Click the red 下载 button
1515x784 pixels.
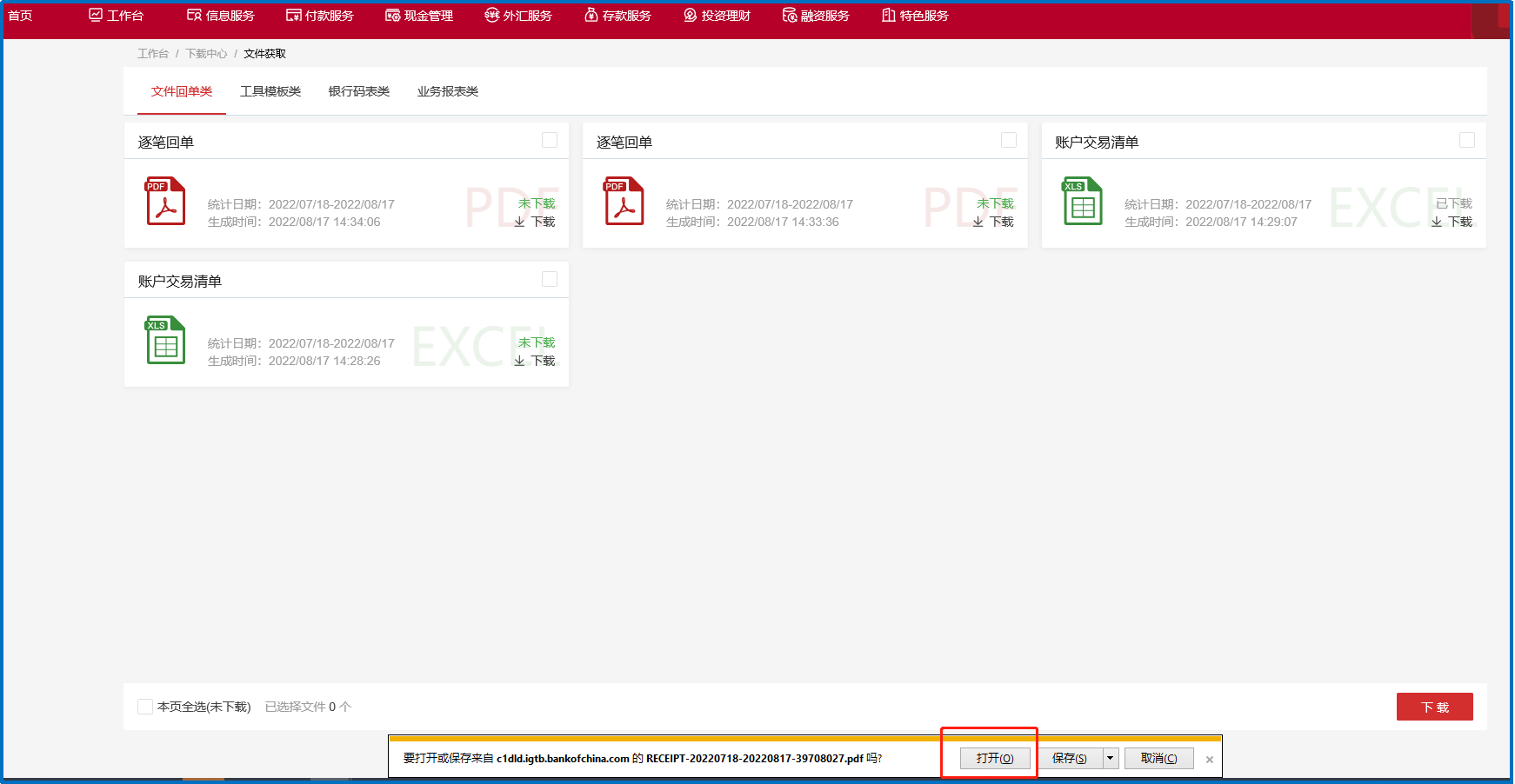(1434, 707)
